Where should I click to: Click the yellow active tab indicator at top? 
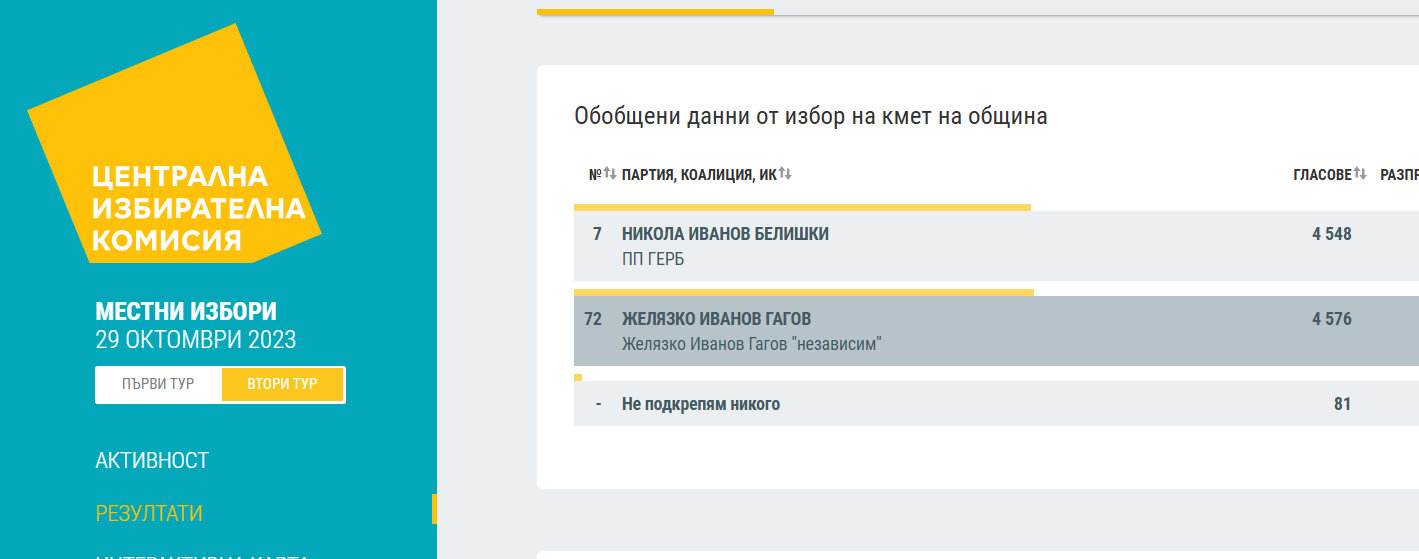click(x=655, y=12)
